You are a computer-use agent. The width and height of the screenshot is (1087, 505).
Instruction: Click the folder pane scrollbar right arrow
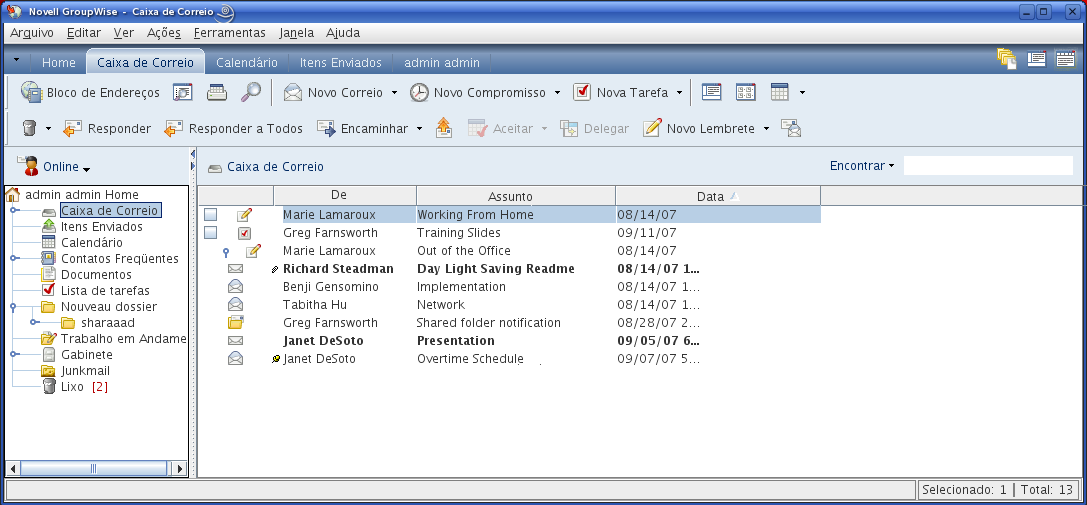click(x=180, y=468)
